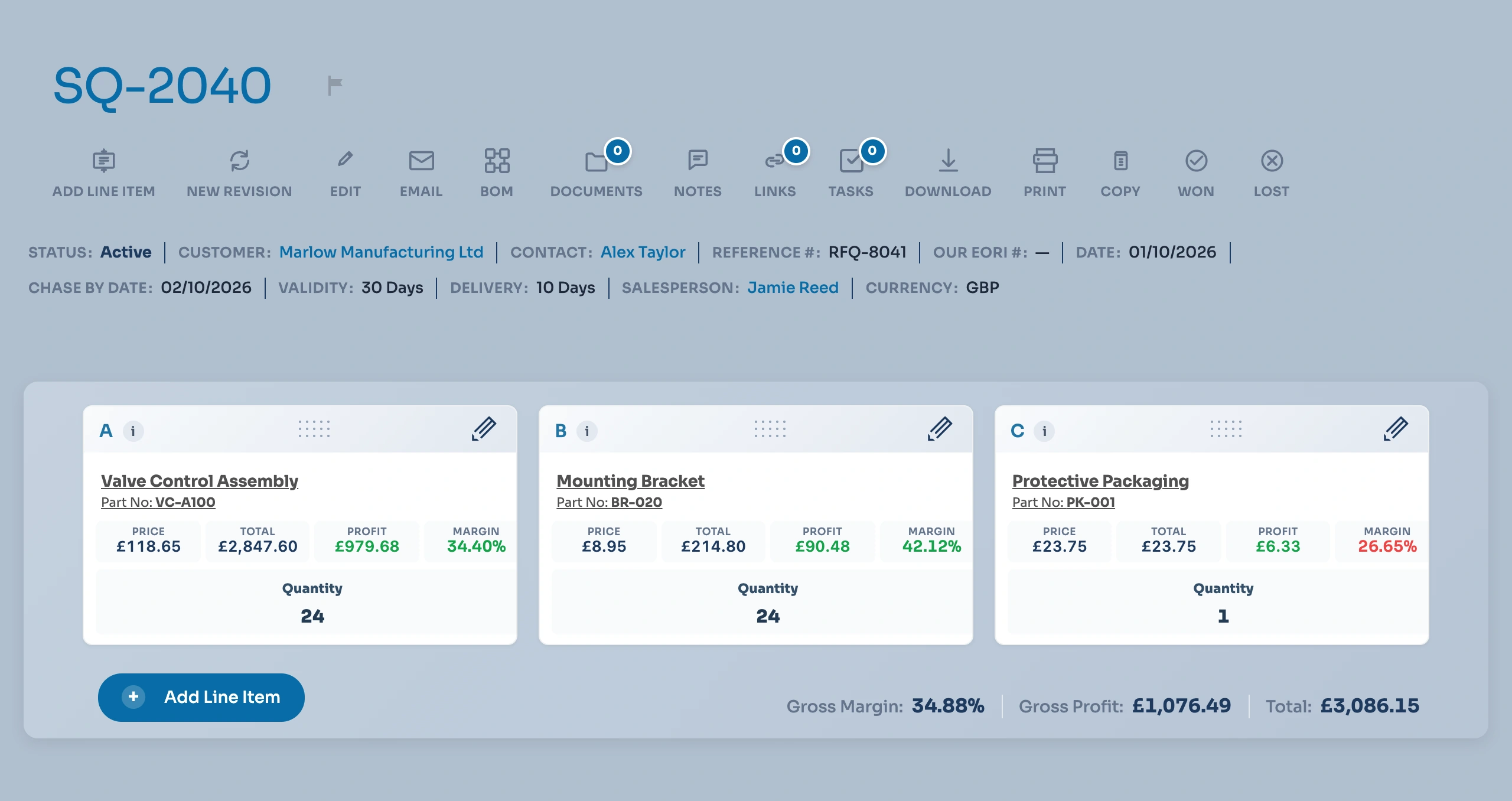
Task: Open the BOM view
Action: coord(497,173)
